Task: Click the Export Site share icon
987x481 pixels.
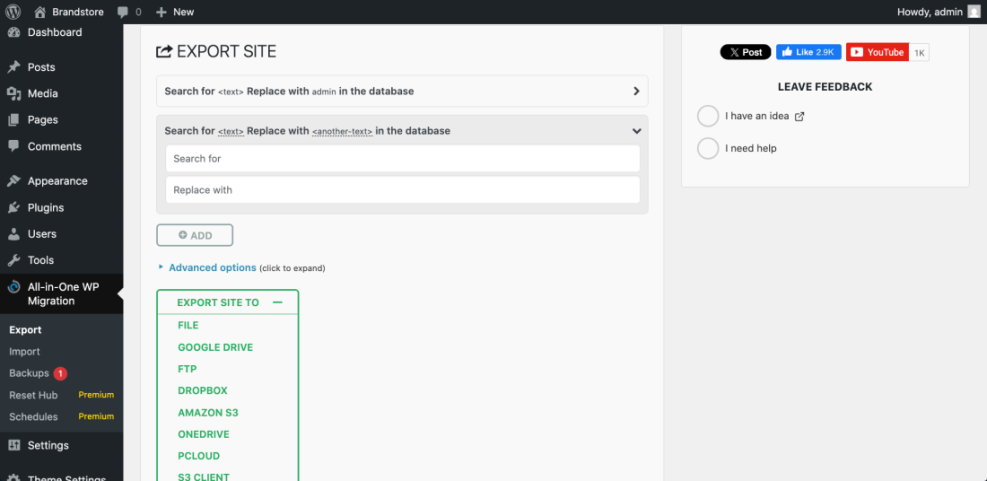Action: pos(164,52)
